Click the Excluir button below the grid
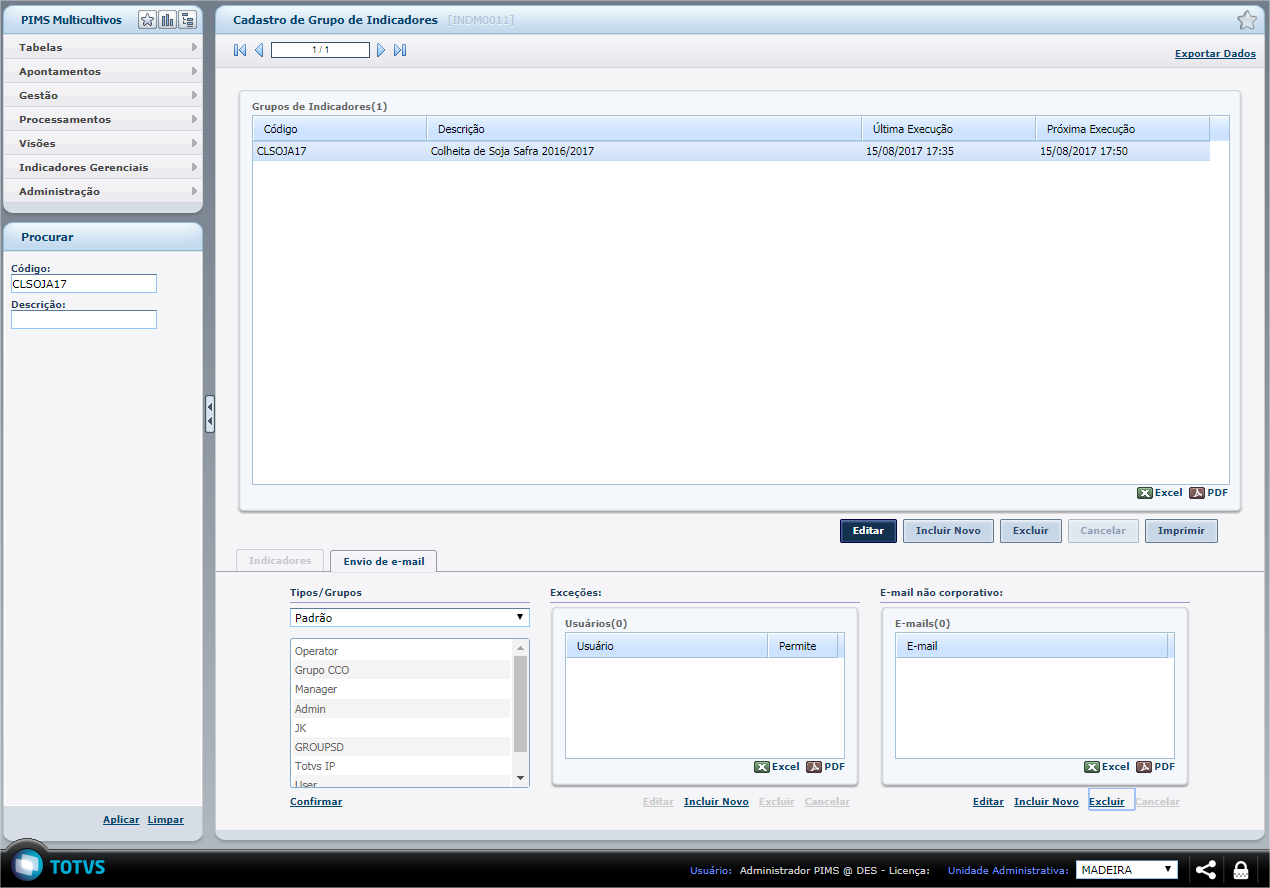Screen dimensions: 1270x888 pos(1031,531)
